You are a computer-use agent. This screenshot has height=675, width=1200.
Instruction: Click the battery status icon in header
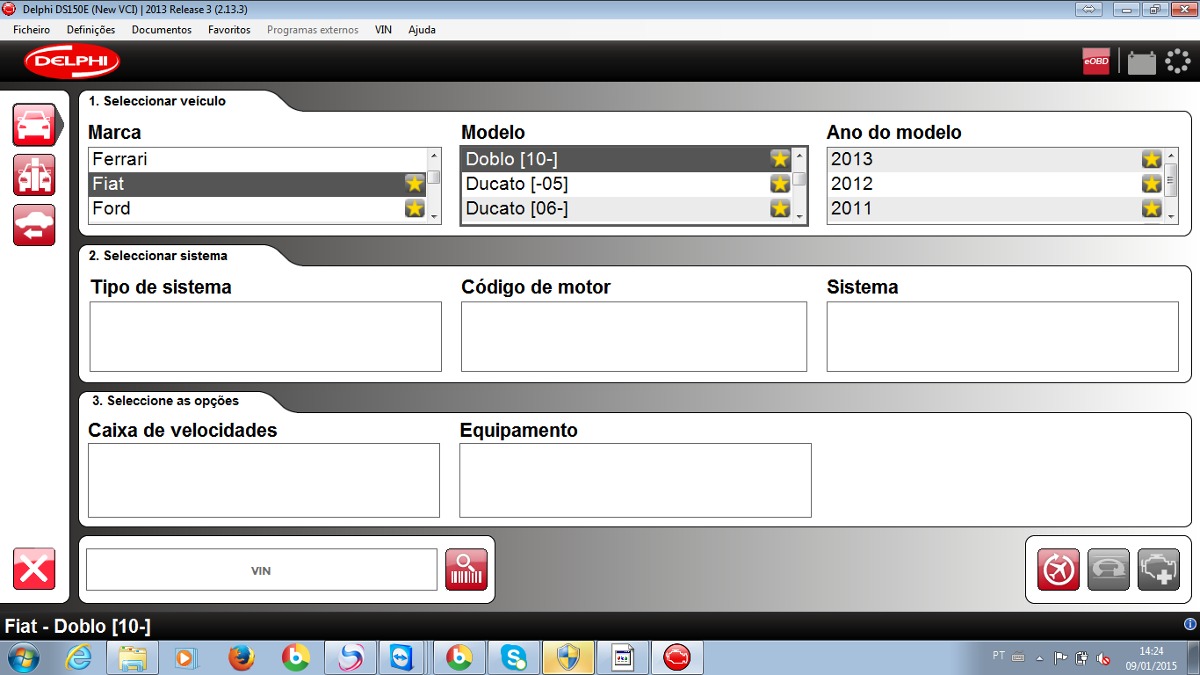click(x=1141, y=63)
